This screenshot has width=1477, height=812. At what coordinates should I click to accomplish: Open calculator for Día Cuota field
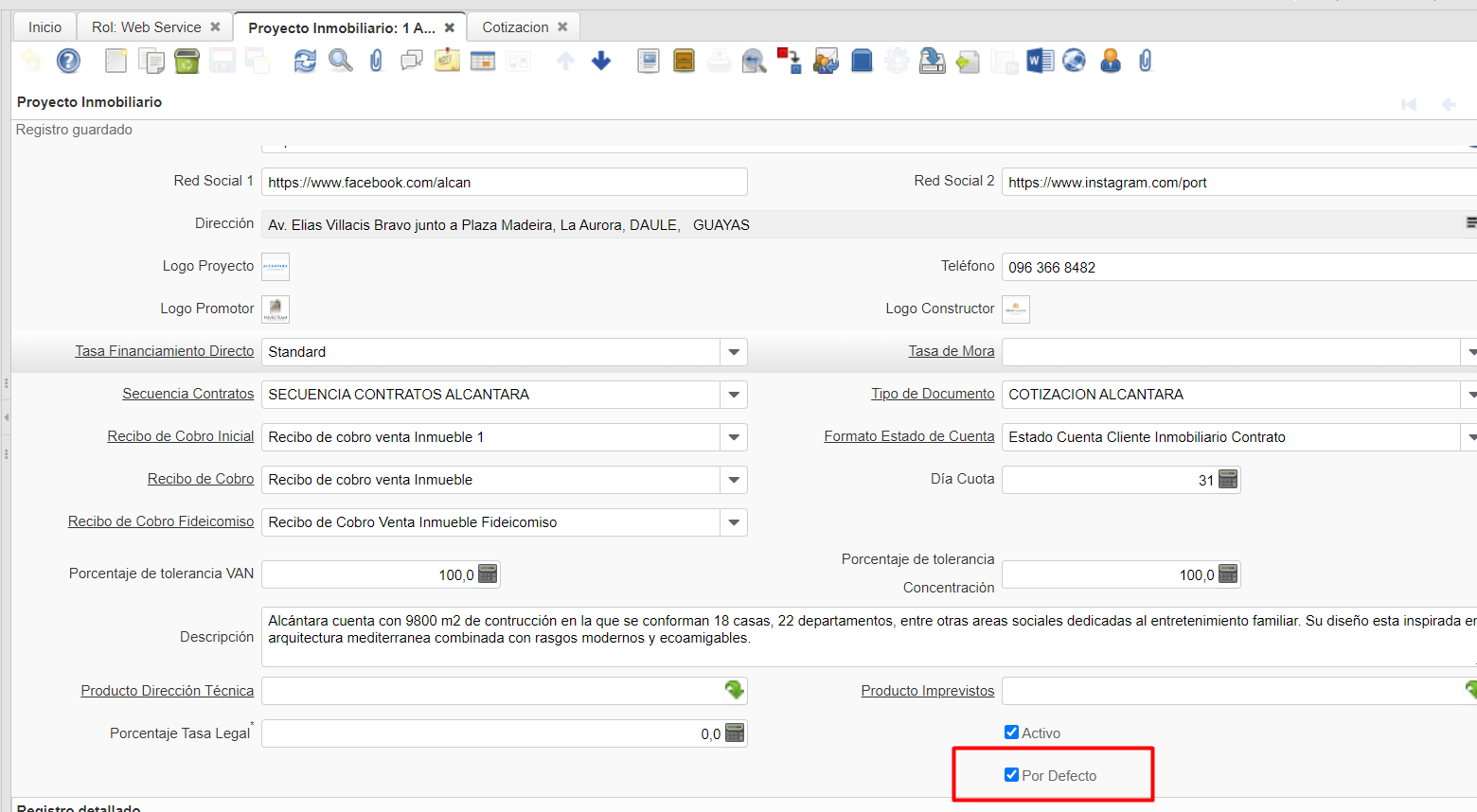point(1228,480)
